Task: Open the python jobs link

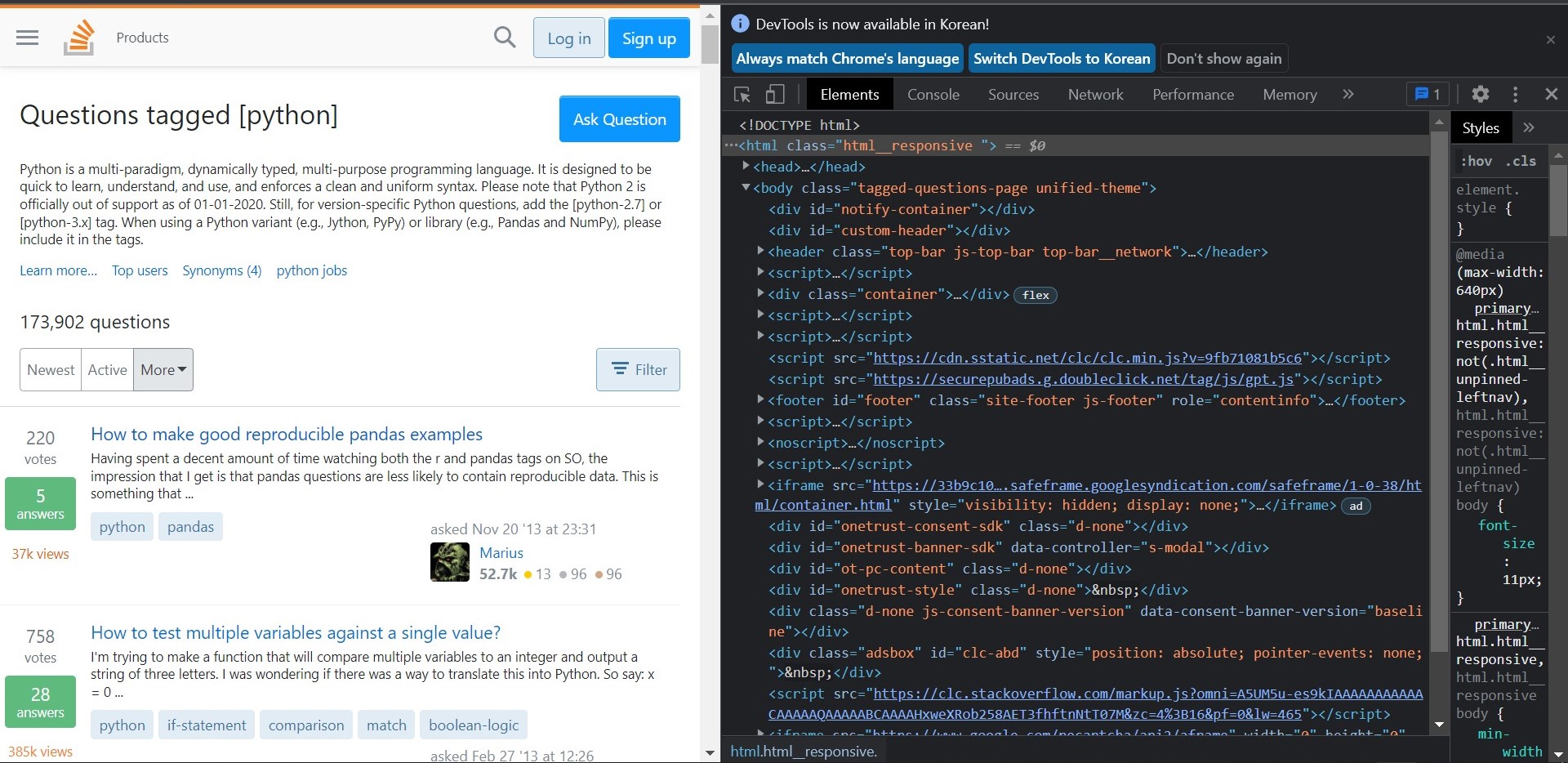Action: (x=312, y=270)
